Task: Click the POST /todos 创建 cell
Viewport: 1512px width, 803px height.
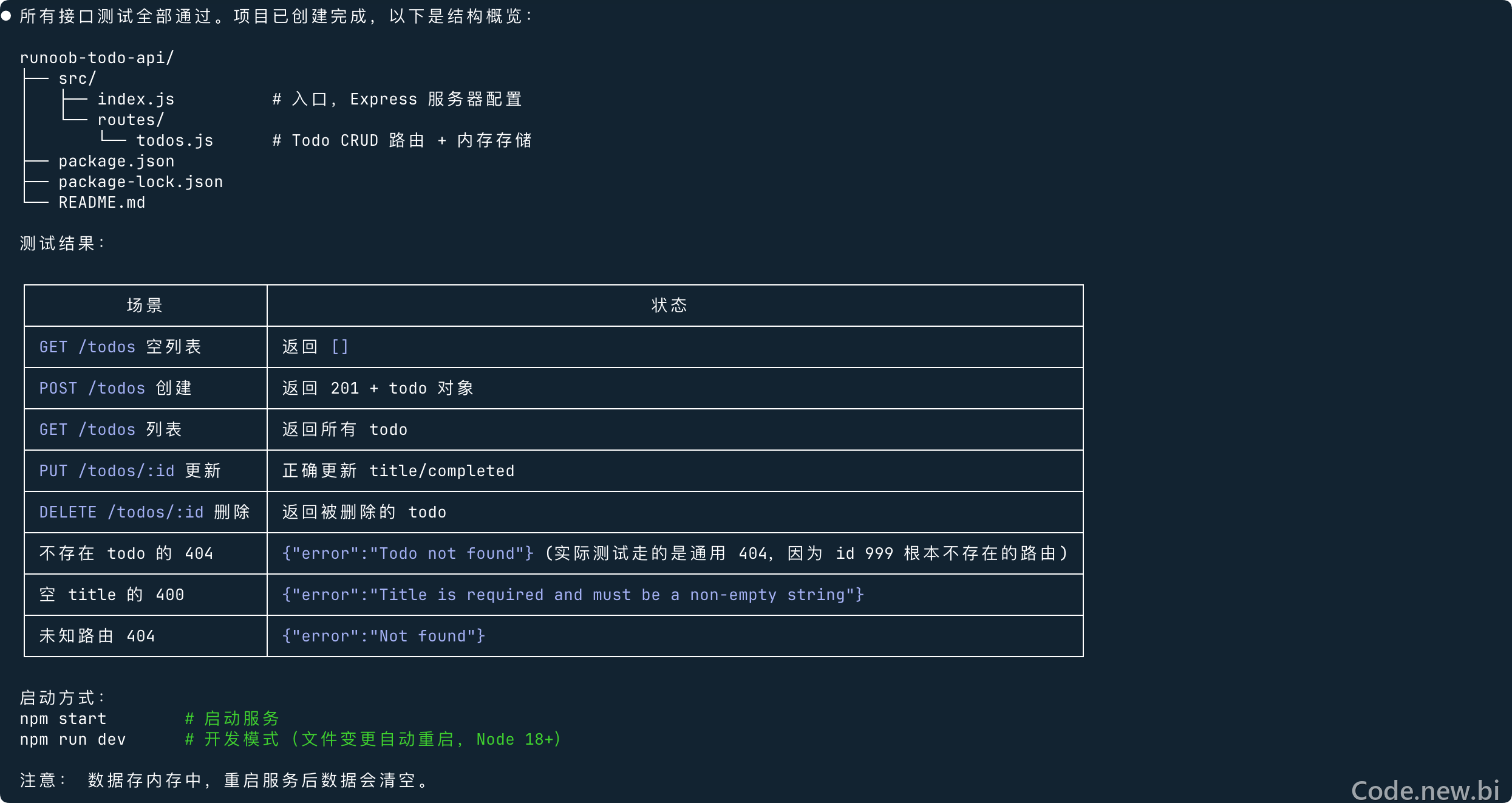Action: 145,388
